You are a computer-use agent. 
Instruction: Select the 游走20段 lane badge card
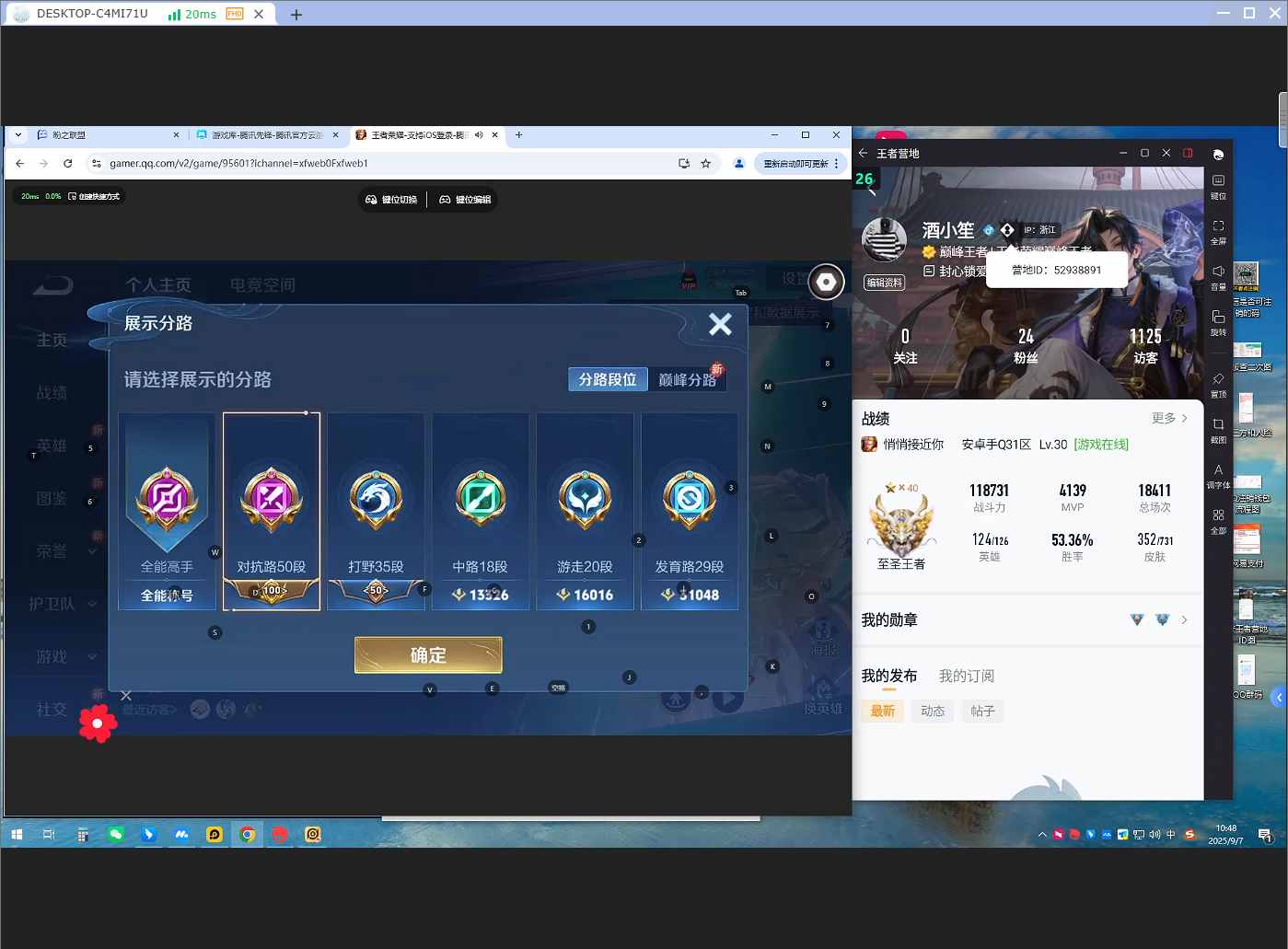pos(585,511)
